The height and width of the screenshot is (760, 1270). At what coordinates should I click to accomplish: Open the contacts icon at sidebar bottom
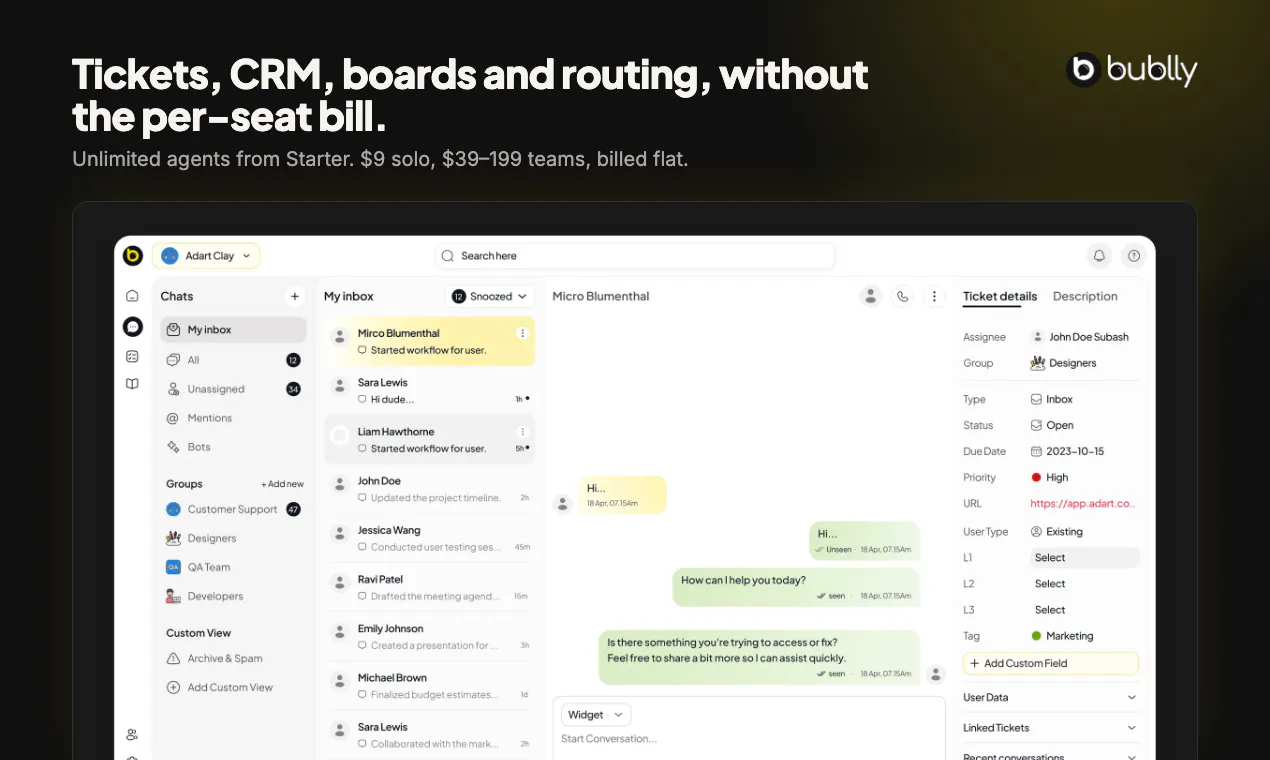[132, 734]
